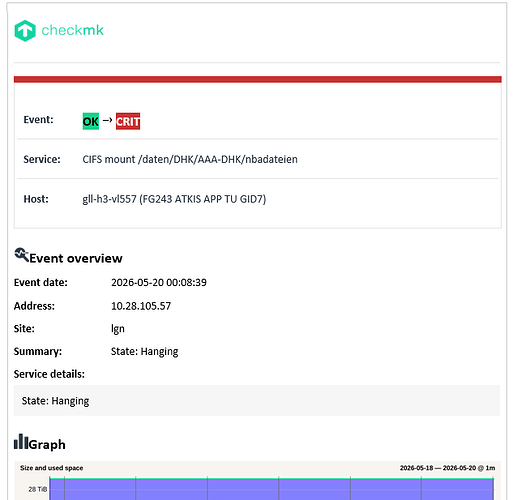This screenshot has width=517, height=500.
Task: Click the Summary value State: Hanging
Action: coord(145,351)
